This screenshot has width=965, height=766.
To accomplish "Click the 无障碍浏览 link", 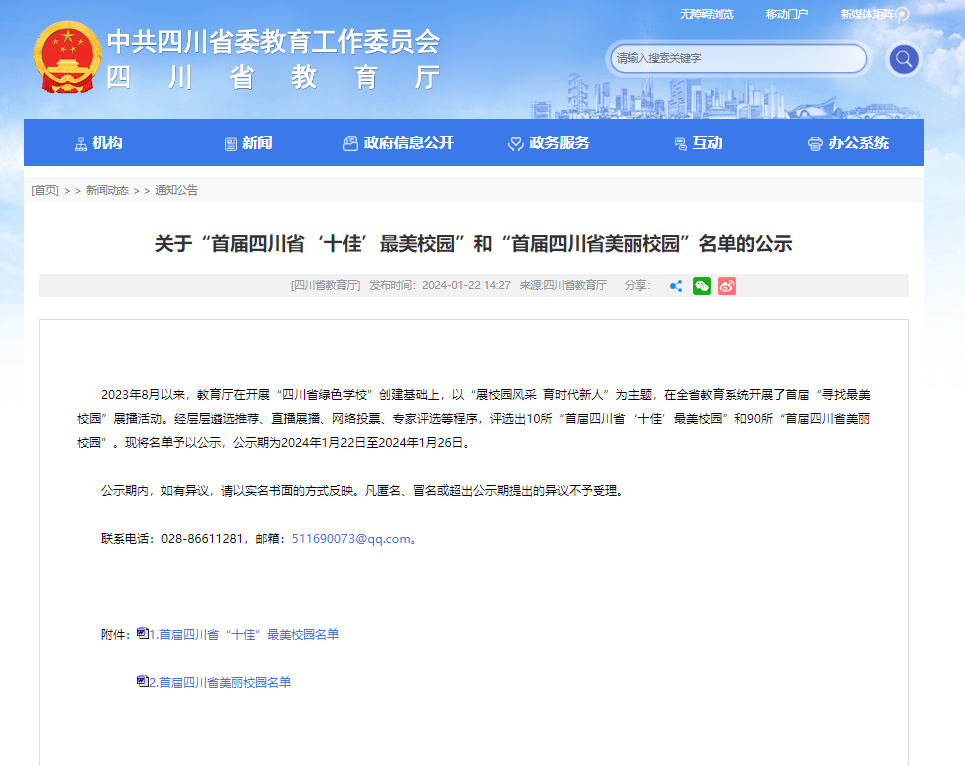I will coord(707,14).
